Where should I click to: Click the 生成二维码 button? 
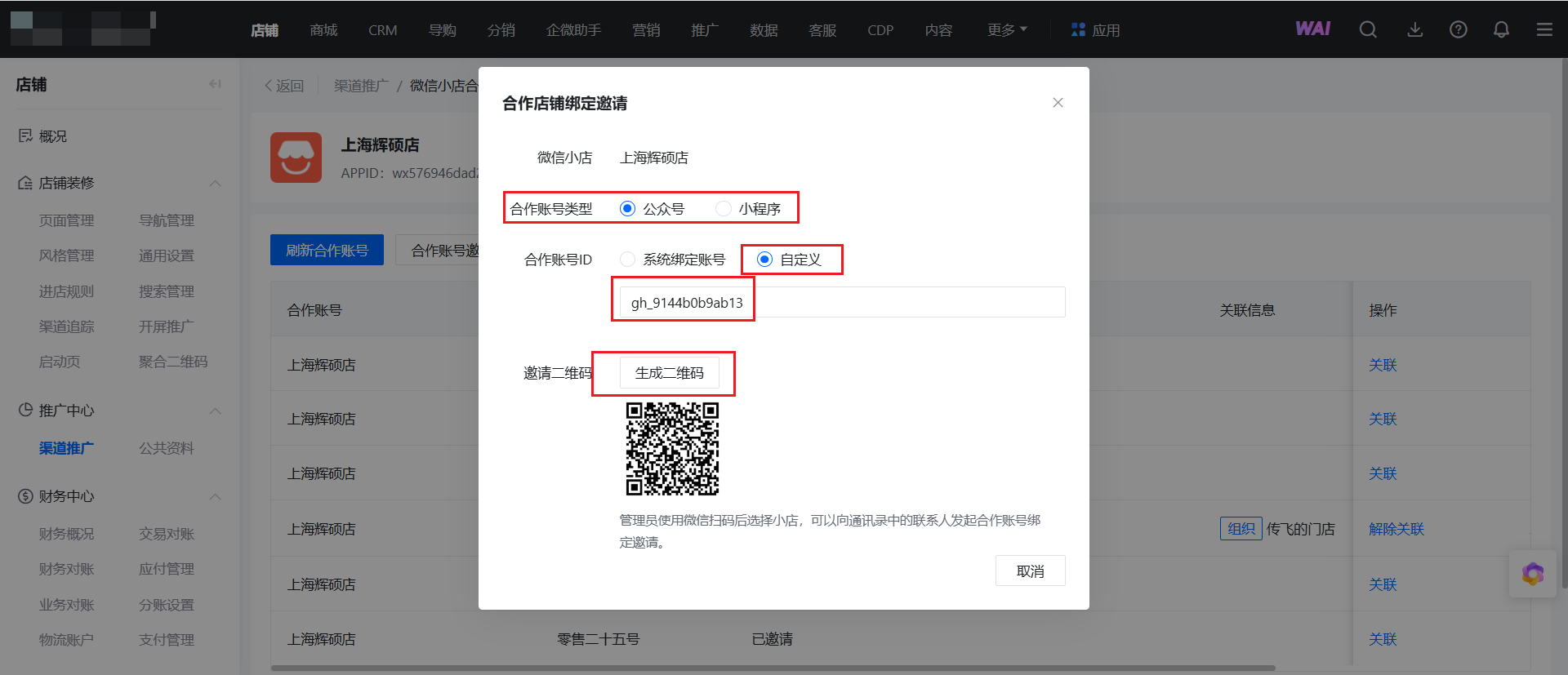click(x=669, y=373)
